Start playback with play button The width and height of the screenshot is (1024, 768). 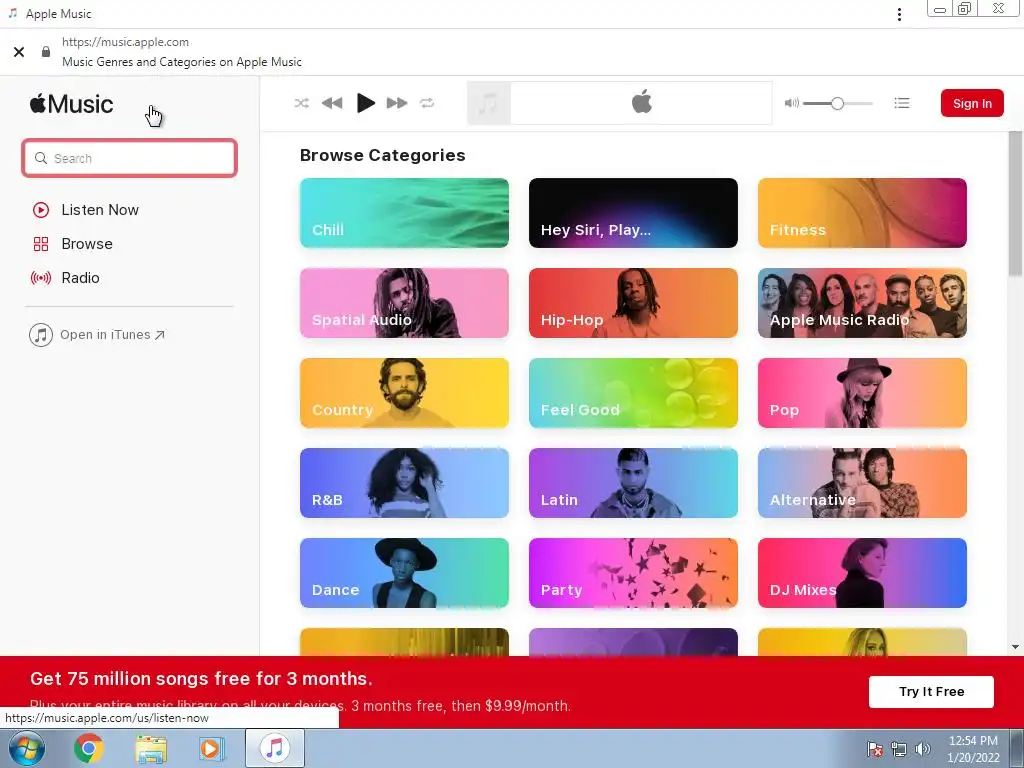(x=366, y=103)
